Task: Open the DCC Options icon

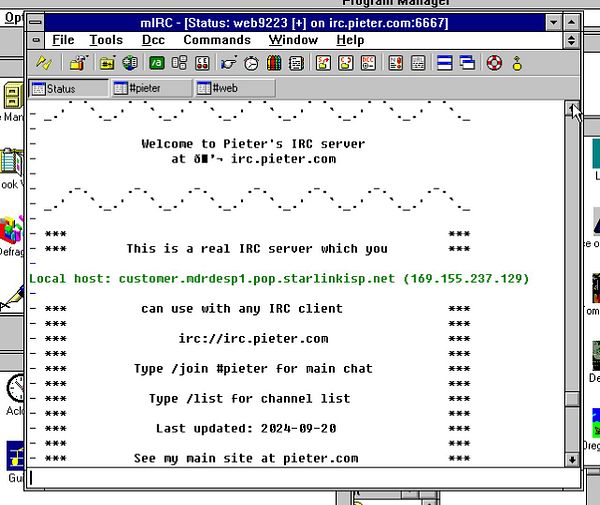Action: point(368,63)
